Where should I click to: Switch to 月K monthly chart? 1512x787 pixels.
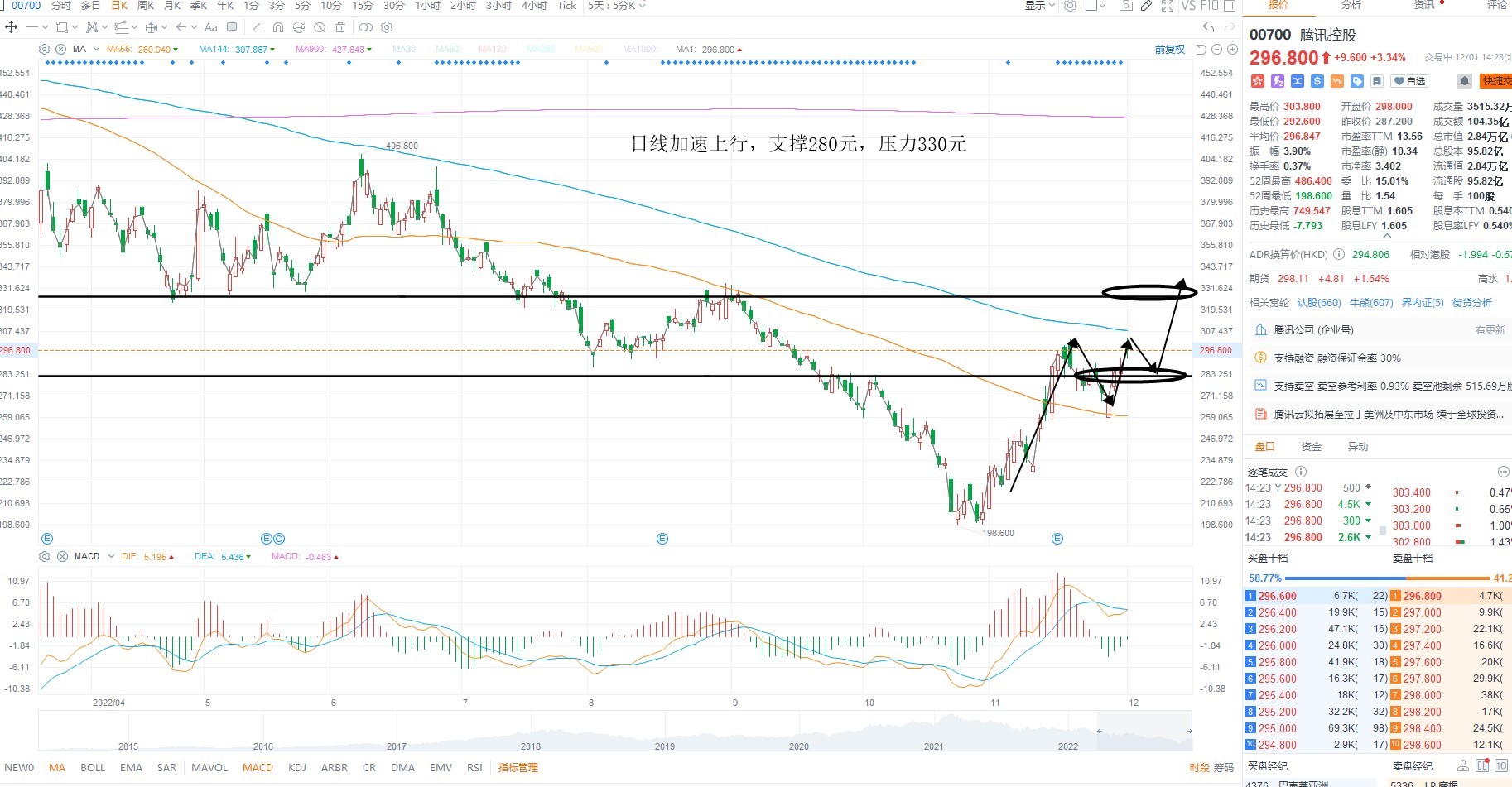coord(172,6)
